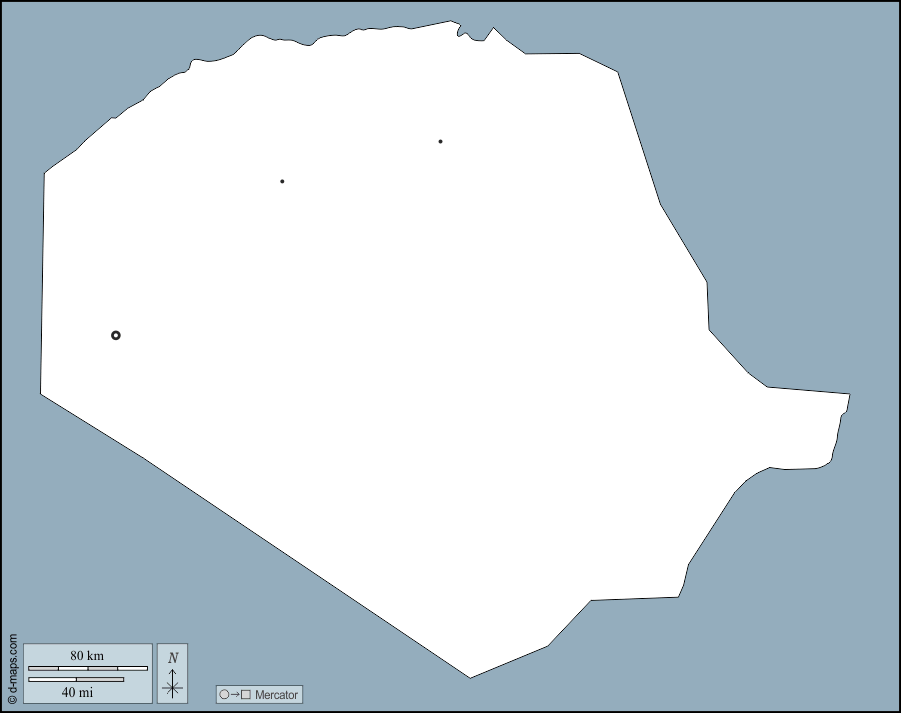This screenshot has width=901, height=713.
Task: Click the miles scale bar
Action: click(76, 680)
